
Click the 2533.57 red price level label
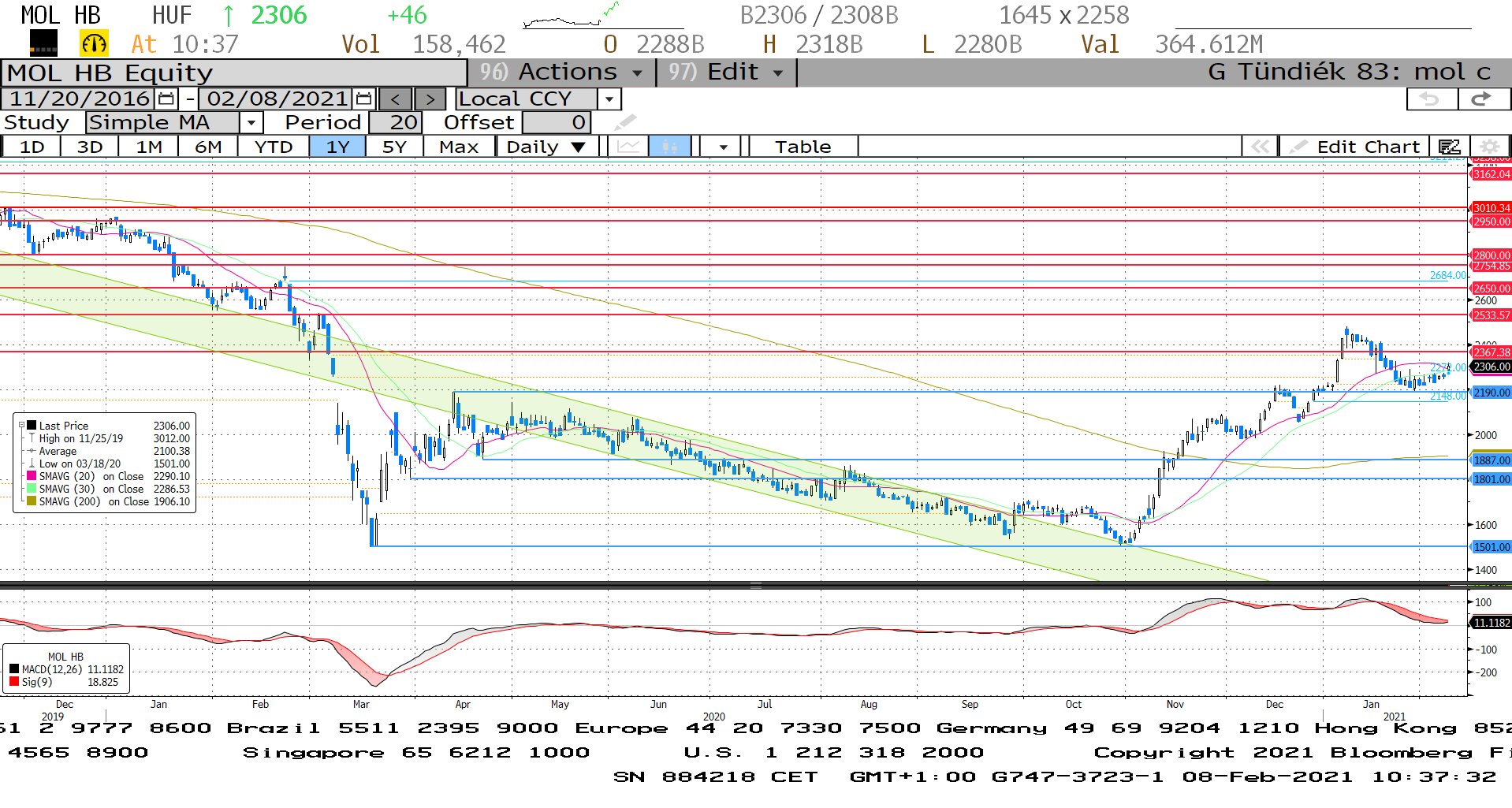(1492, 315)
